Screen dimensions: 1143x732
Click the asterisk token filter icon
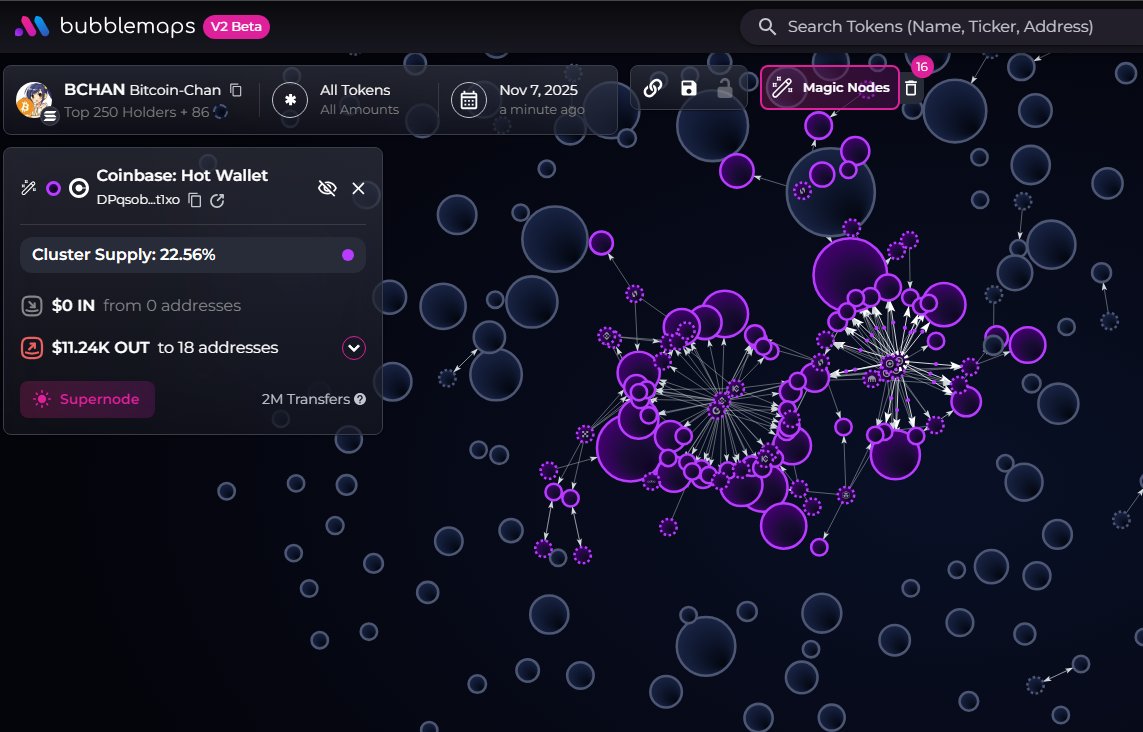[290, 100]
